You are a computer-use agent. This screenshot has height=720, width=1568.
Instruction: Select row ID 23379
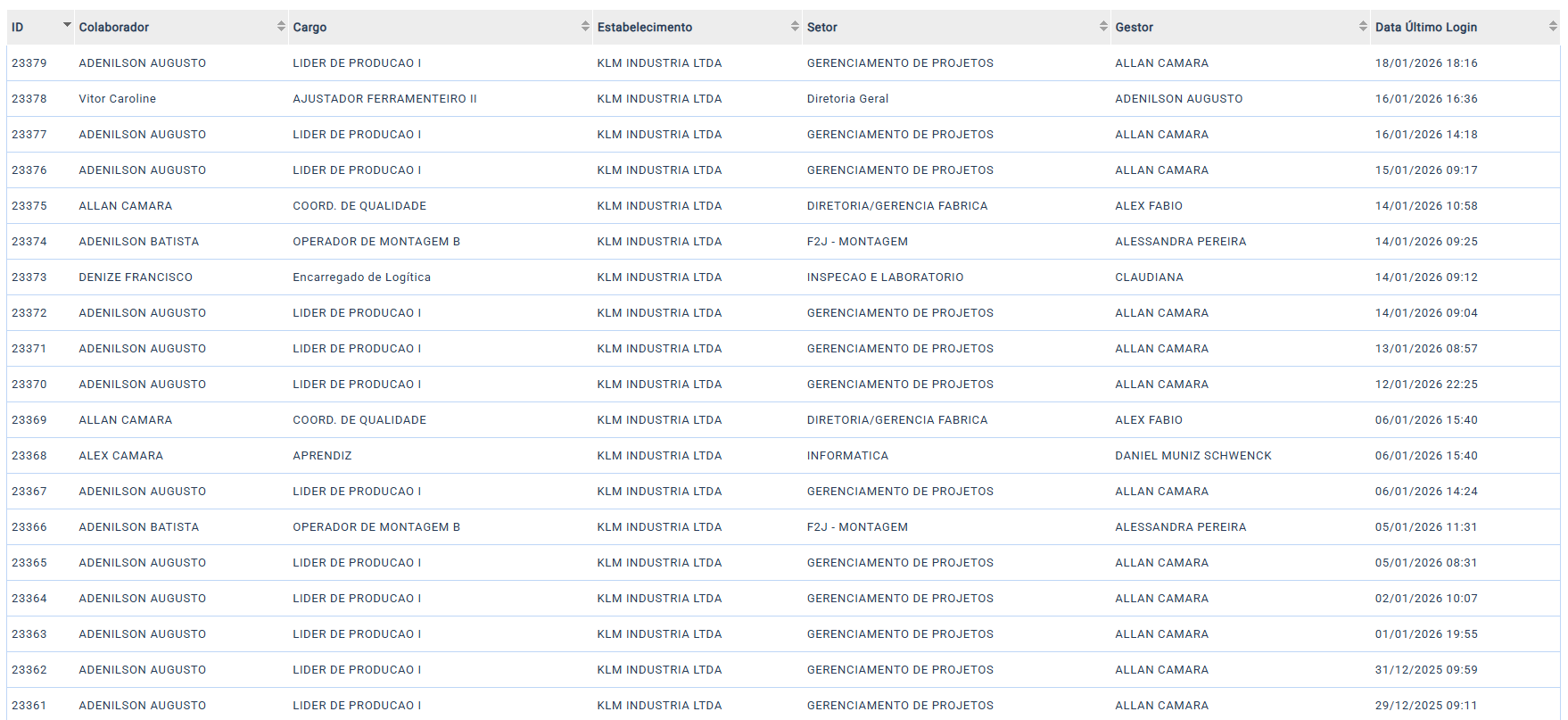[x=29, y=63]
